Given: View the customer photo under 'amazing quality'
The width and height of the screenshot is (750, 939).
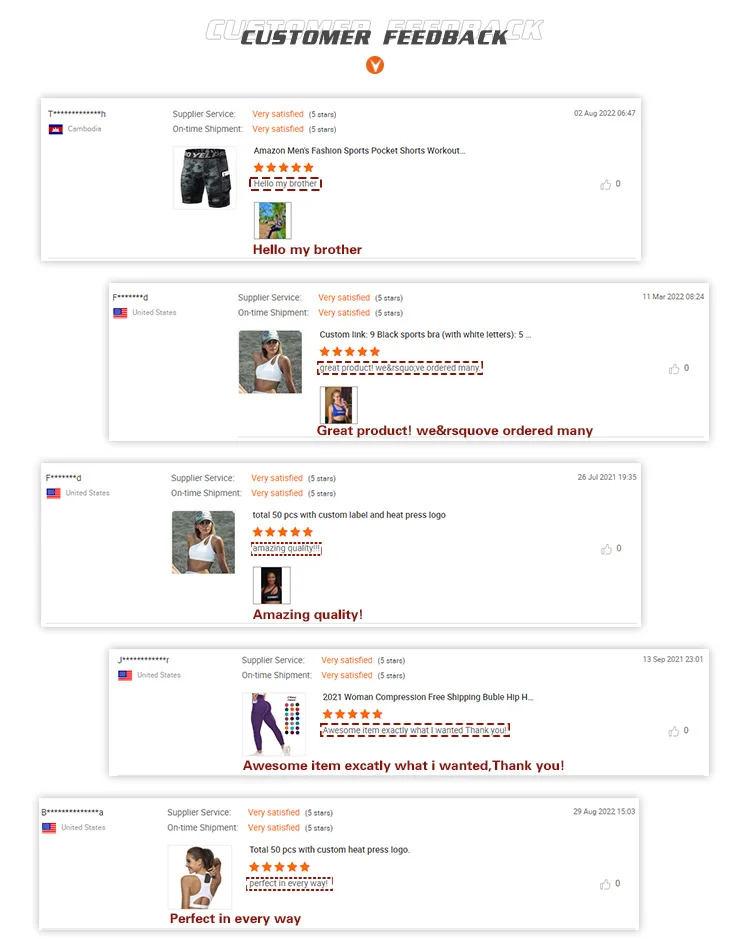Looking at the screenshot, I should click(x=271, y=585).
